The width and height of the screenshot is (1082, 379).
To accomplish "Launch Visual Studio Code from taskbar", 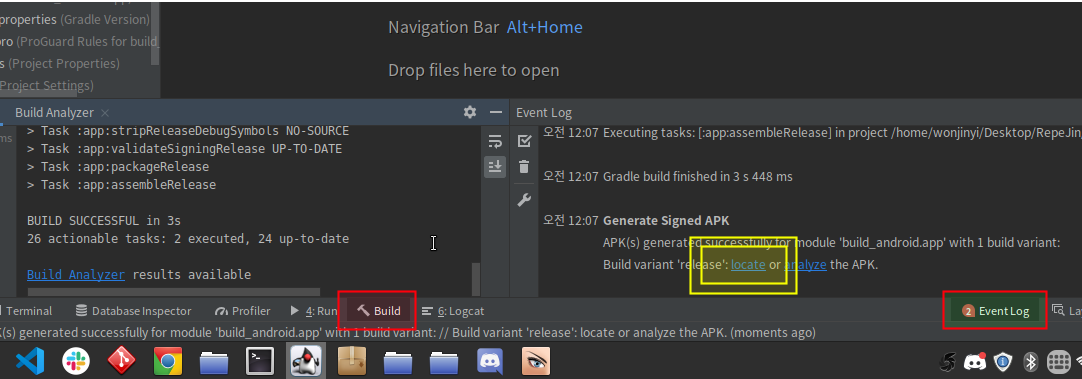I will (x=30, y=360).
